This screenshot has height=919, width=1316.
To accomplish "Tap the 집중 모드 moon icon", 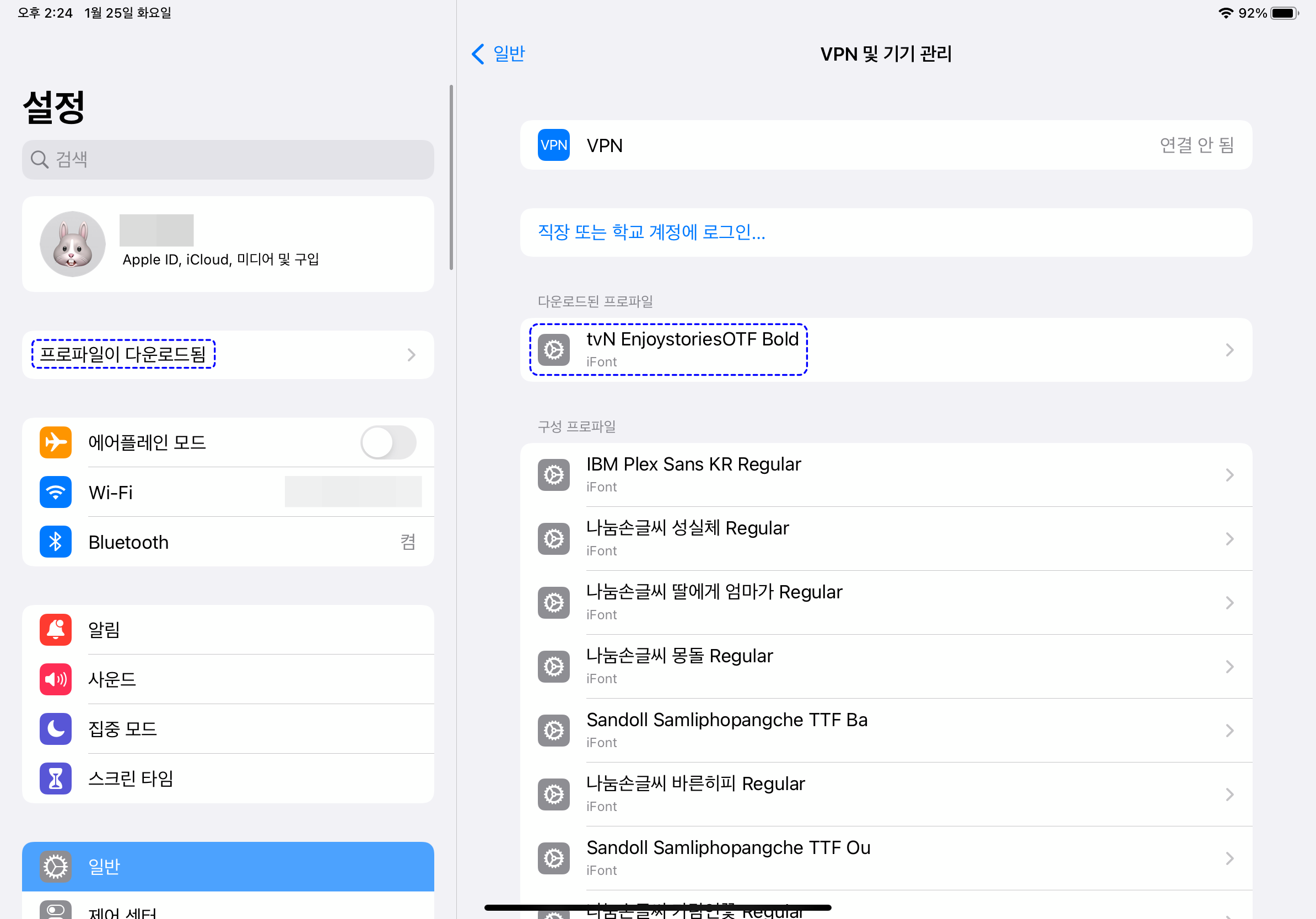I will coord(56,729).
